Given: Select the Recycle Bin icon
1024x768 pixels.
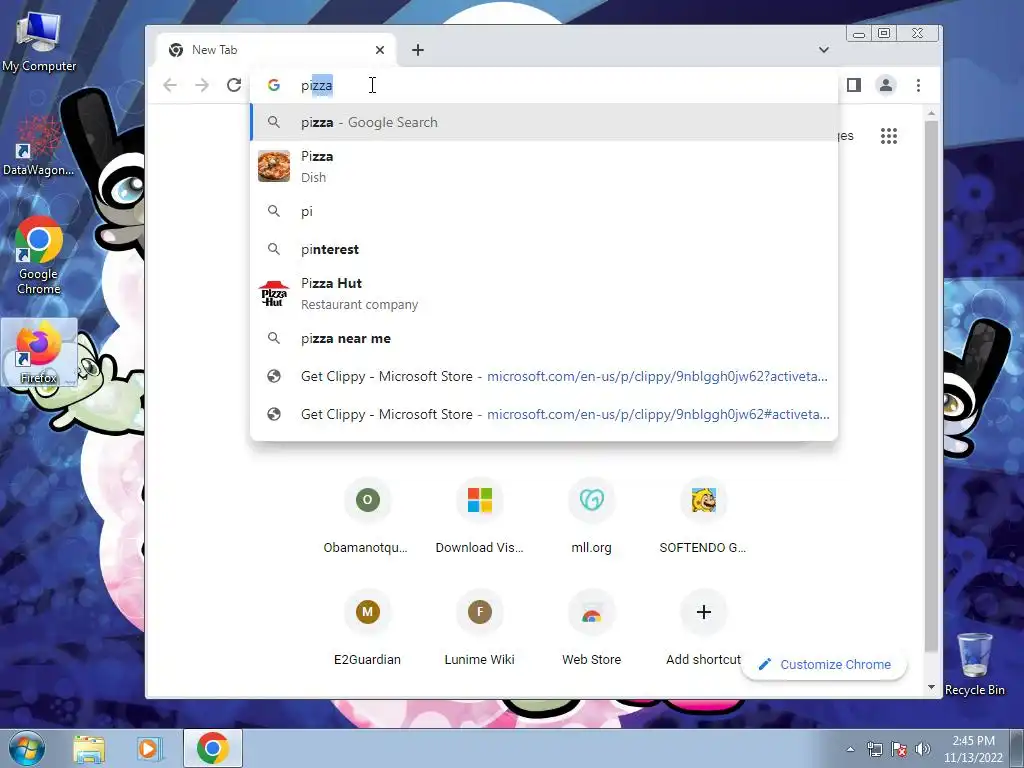Looking at the screenshot, I should (x=974, y=665).
